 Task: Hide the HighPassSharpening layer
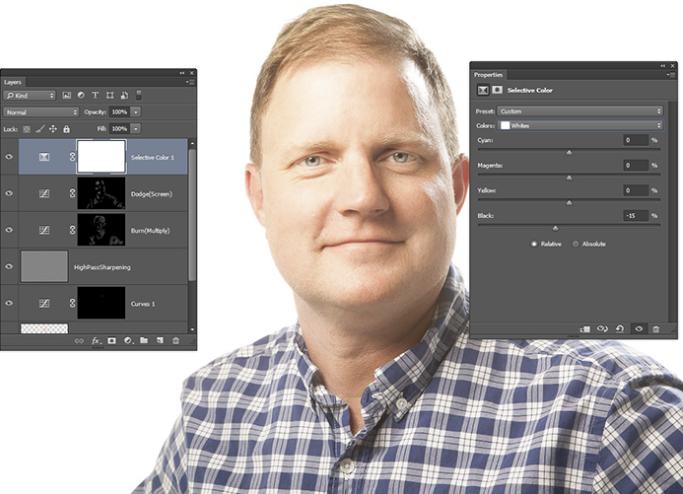pos(9,267)
